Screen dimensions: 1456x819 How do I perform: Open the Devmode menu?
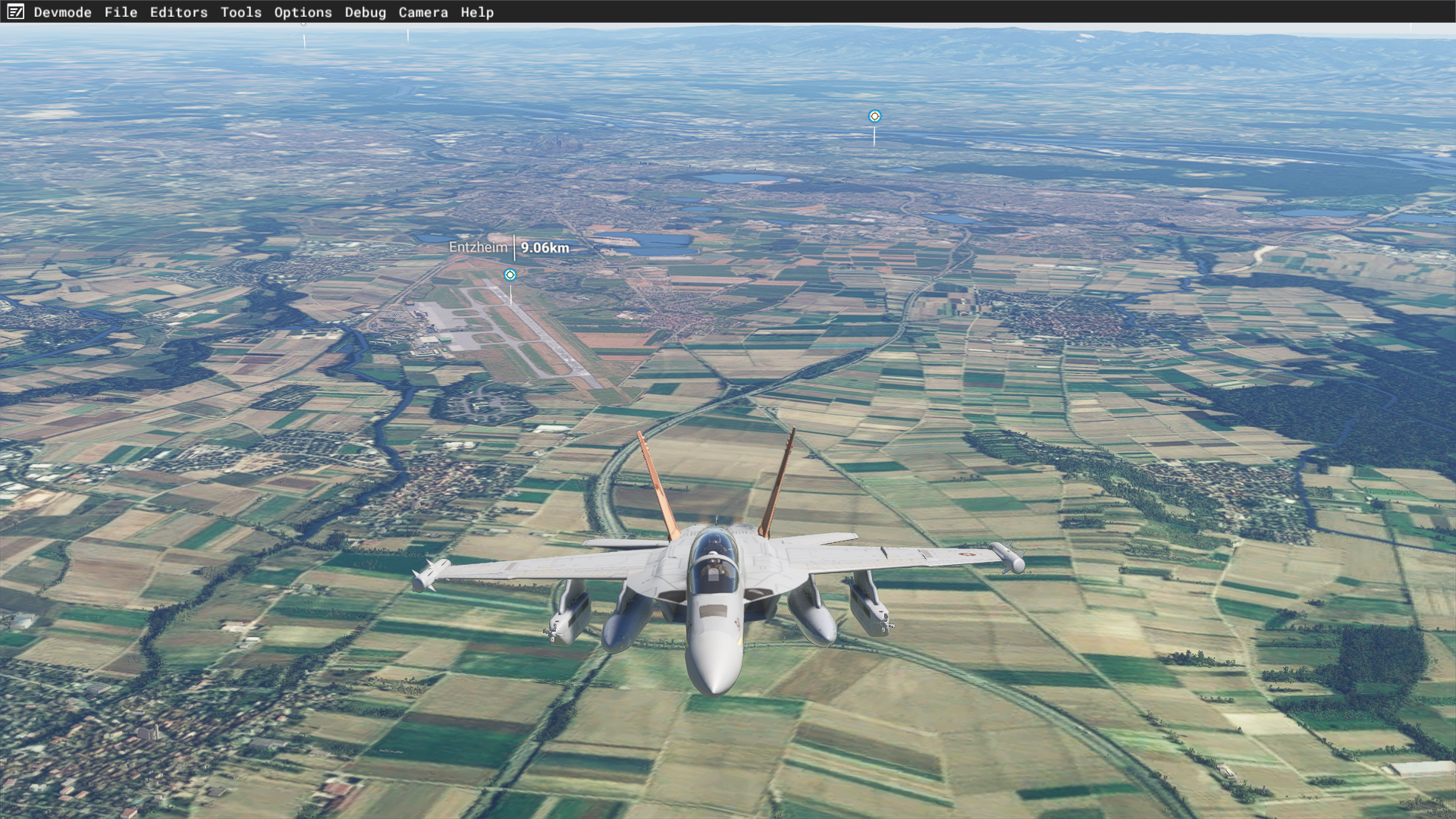click(62, 12)
